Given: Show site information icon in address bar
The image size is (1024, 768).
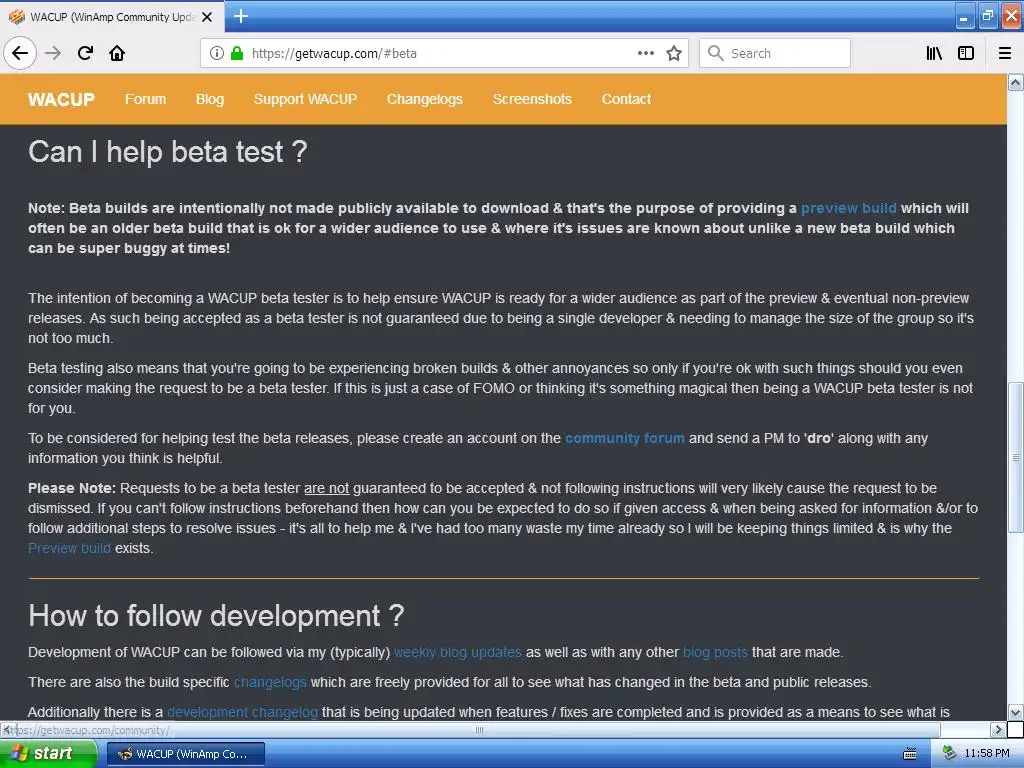Looking at the screenshot, I should pyautogui.click(x=217, y=53).
